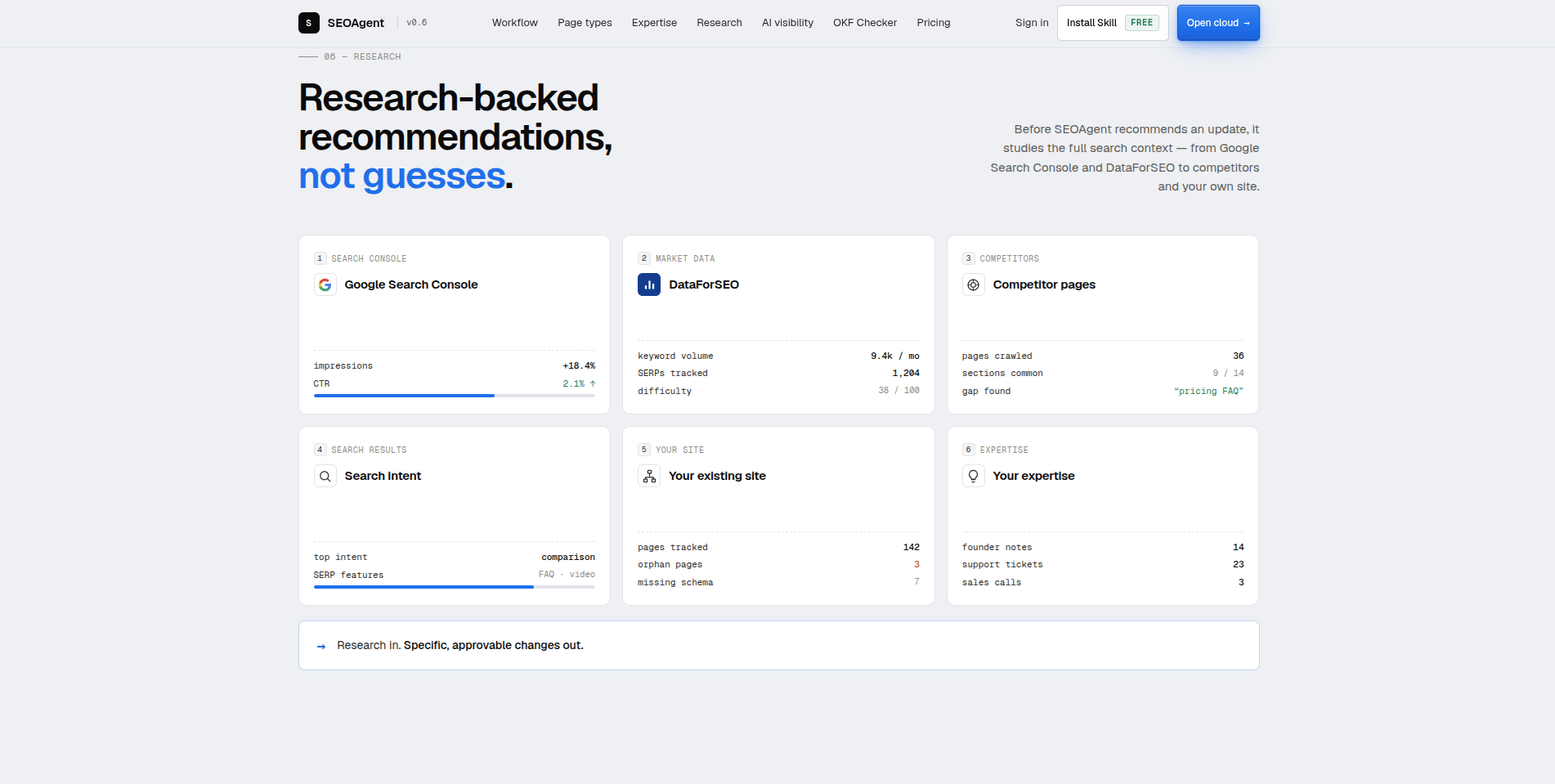The image size is (1555, 784).
Task: Click the Search intent magnifier icon
Action: (x=325, y=476)
